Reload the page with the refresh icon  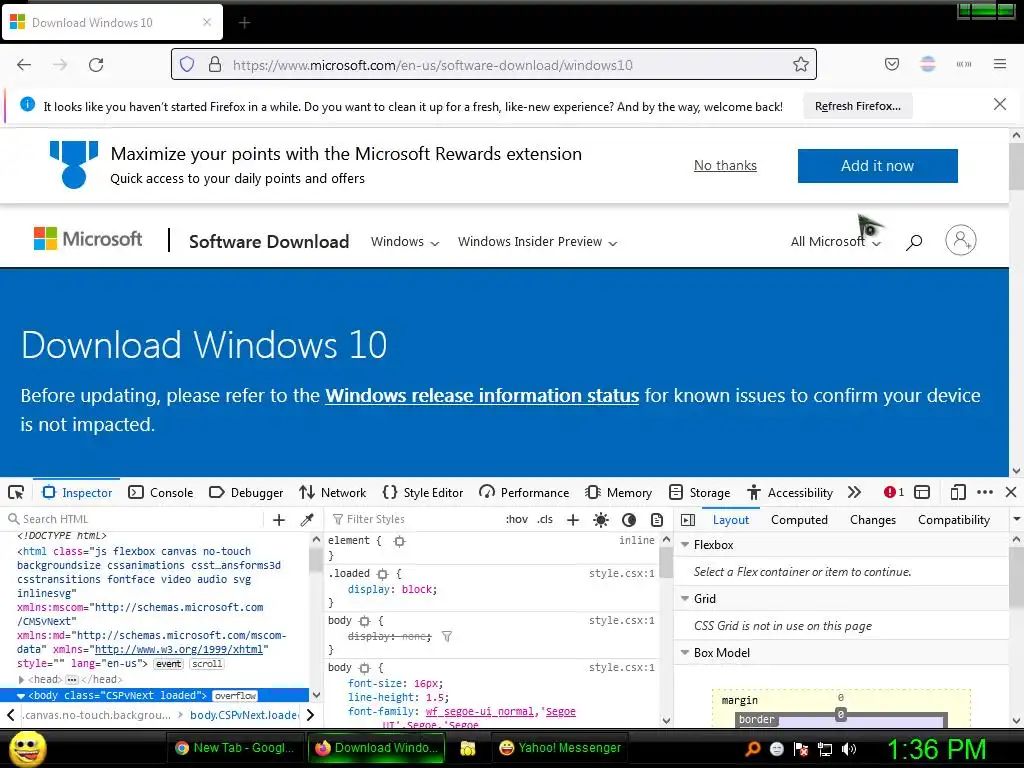pos(96,65)
